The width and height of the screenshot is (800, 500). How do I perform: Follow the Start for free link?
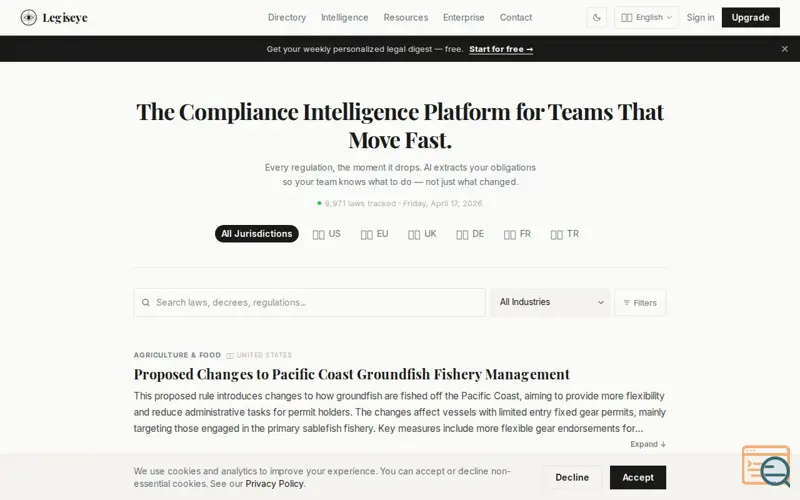click(501, 49)
